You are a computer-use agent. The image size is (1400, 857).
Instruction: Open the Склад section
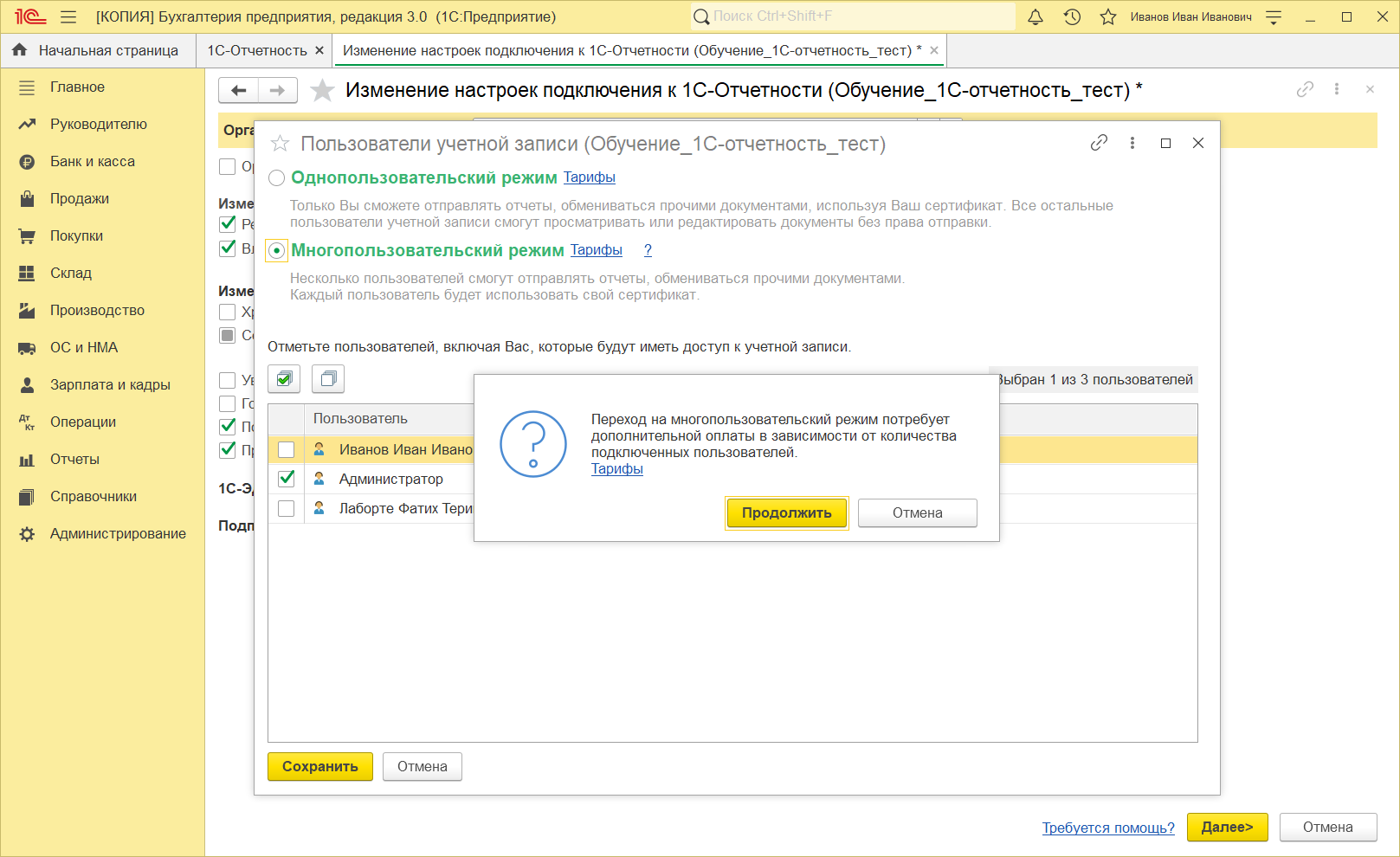[x=71, y=273]
